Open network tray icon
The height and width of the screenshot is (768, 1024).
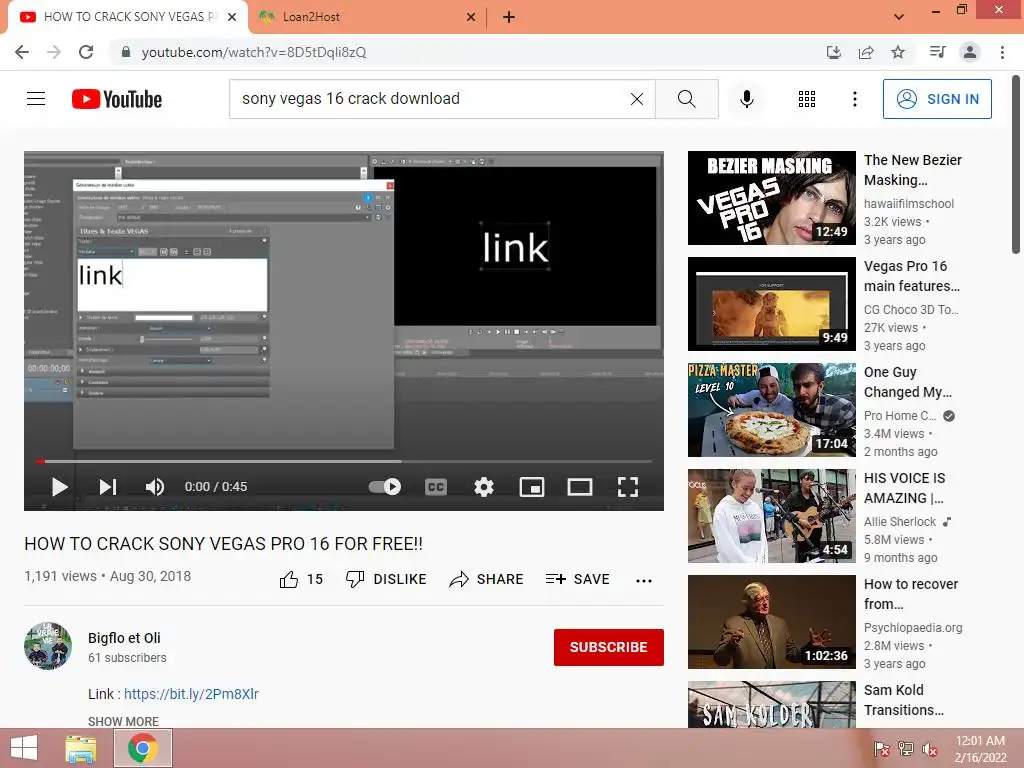(x=906, y=749)
